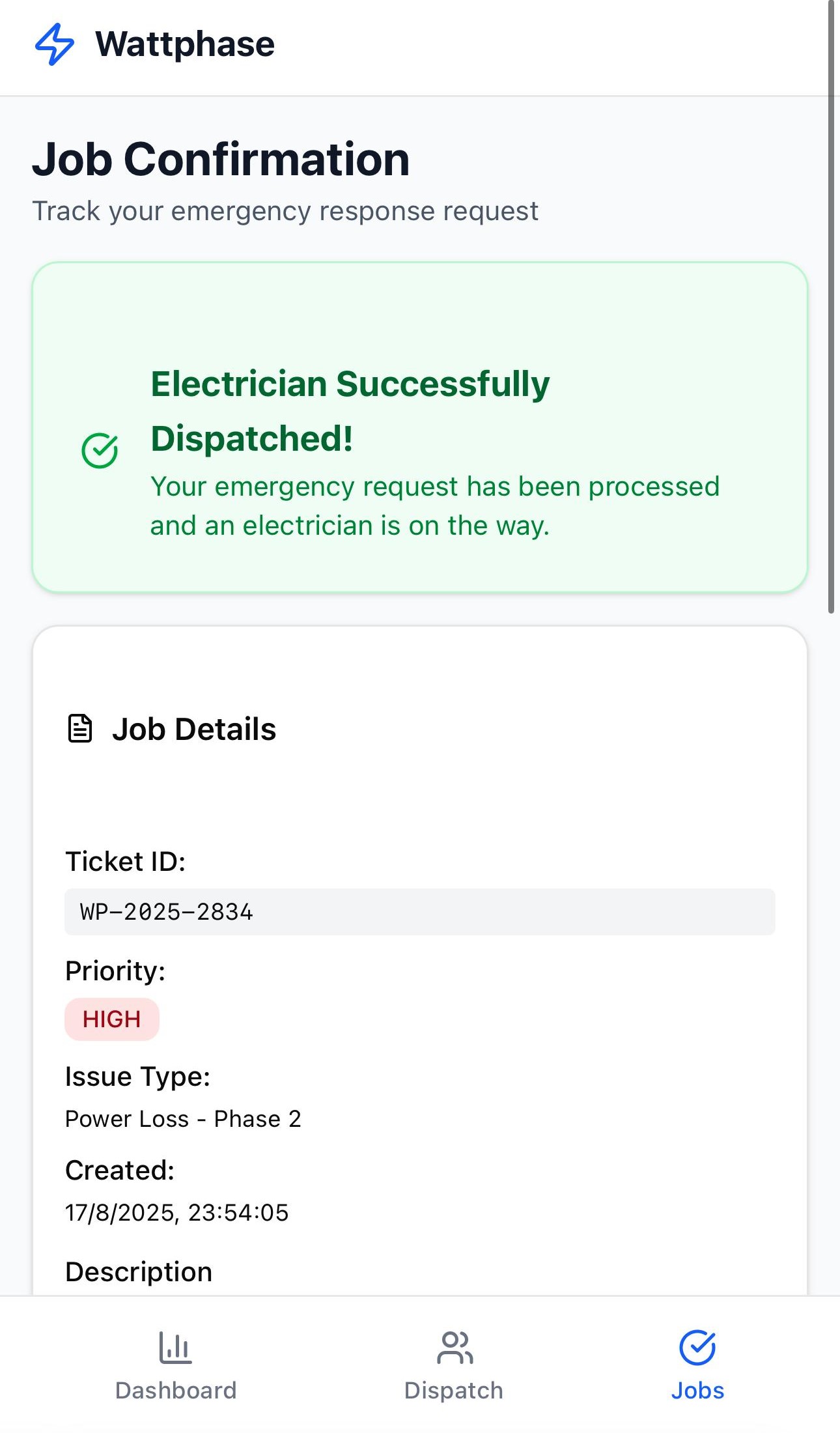Click the Job Details section heading
Screen dimensions: 840x1433
194,729
